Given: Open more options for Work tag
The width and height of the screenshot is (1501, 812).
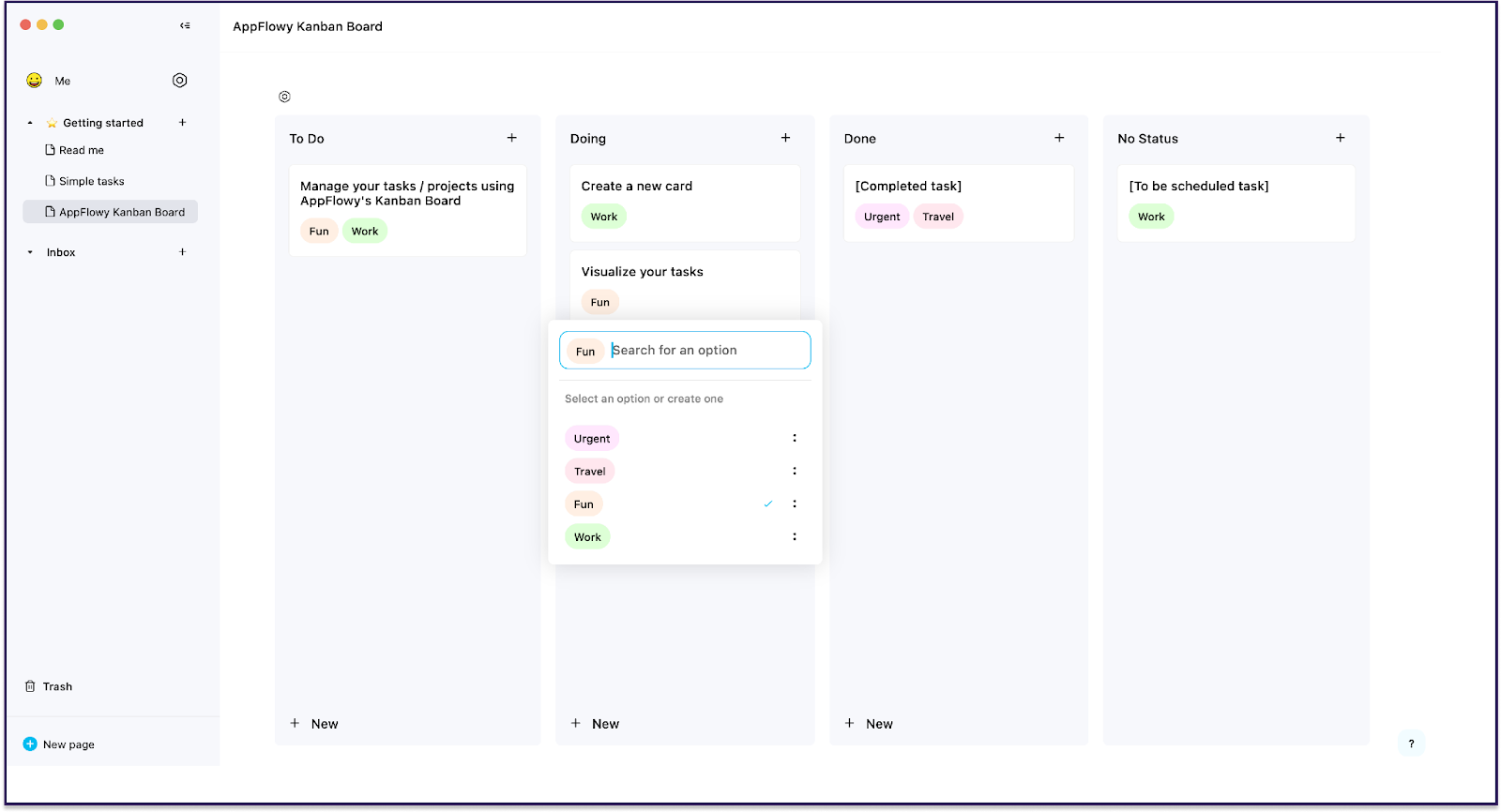Looking at the screenshot, I should (x=795, y=536).
